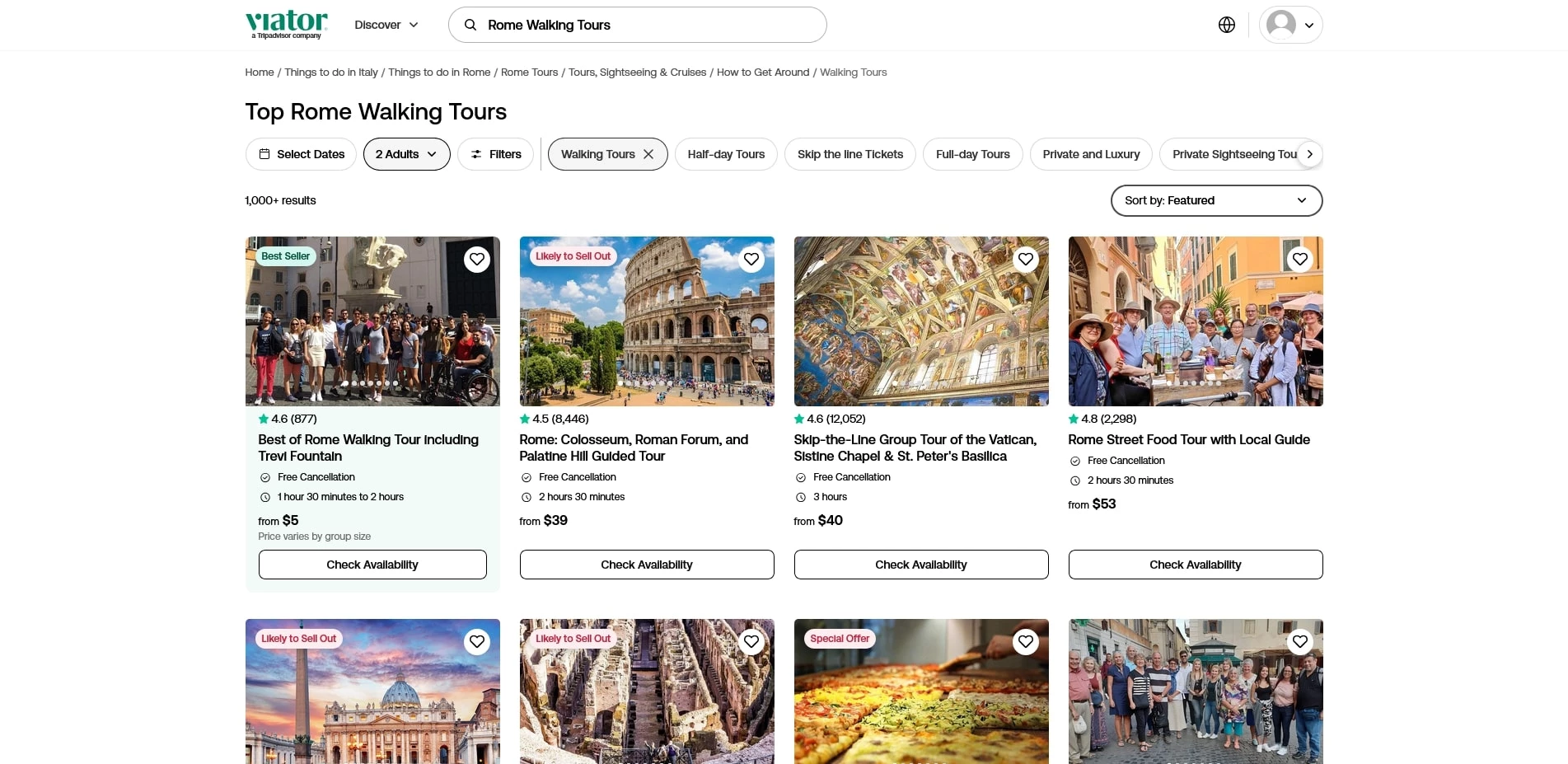Expand the Discover dropdown menu
Image resolution: width=1568 pixels, height=764 pixels.
tap(386, 25)
